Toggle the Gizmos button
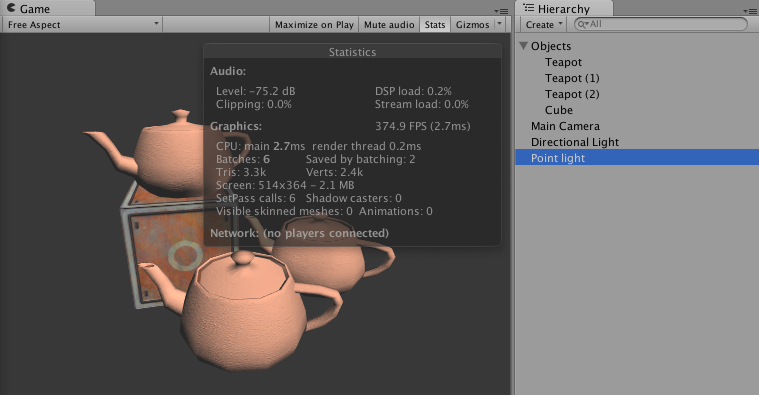 [x=472, y=25]
